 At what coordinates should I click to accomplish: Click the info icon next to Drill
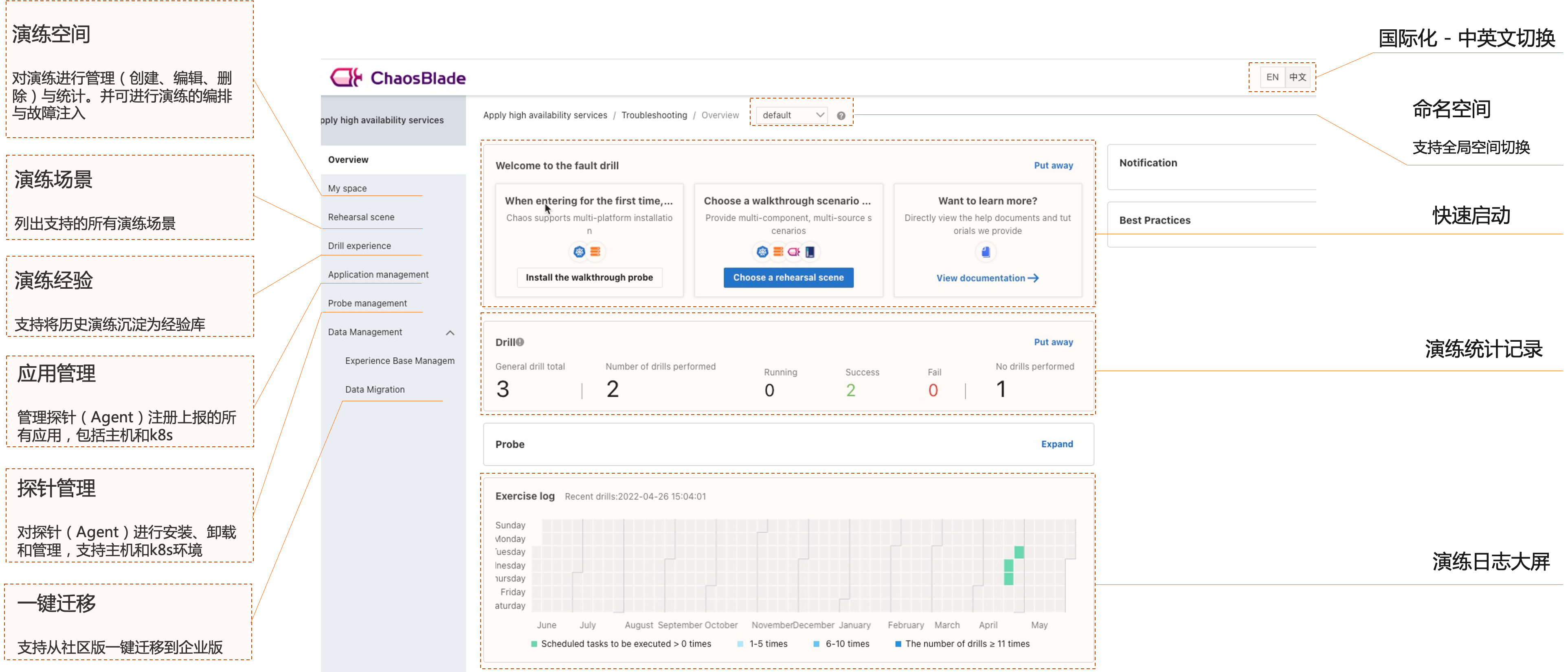point(520,342)
